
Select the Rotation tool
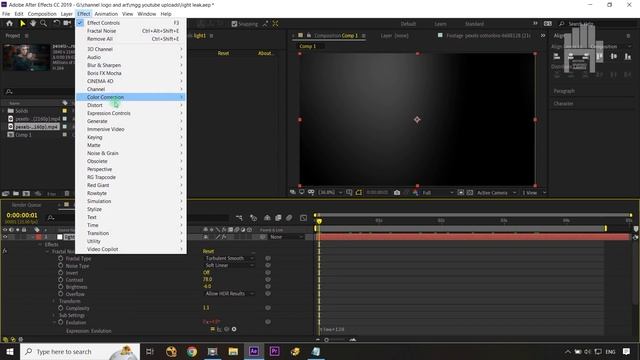pos(57,23)
